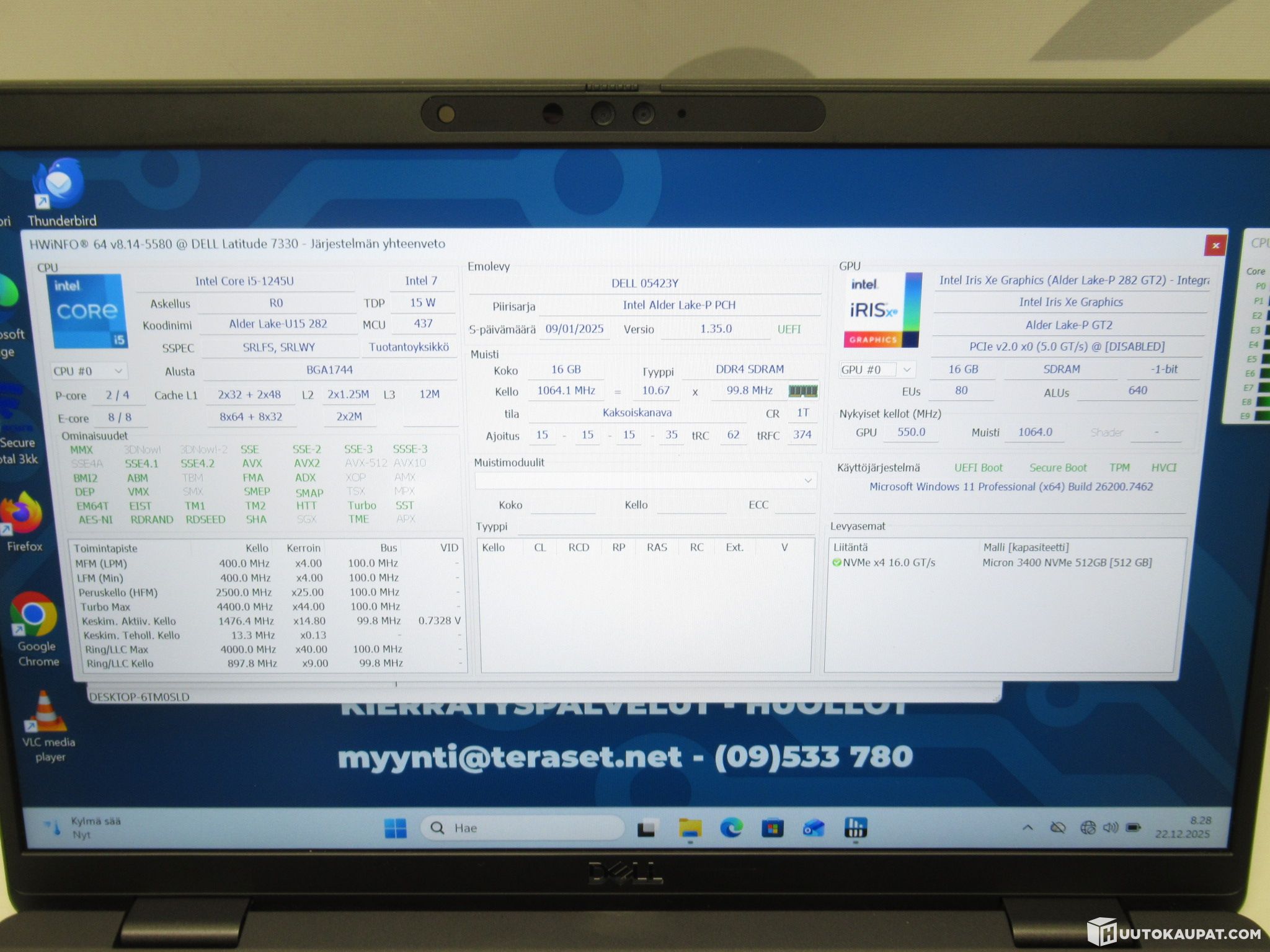Click the battery tray icon
1270x952 pixels.
pyautogui.click(x=1134, y=827)
